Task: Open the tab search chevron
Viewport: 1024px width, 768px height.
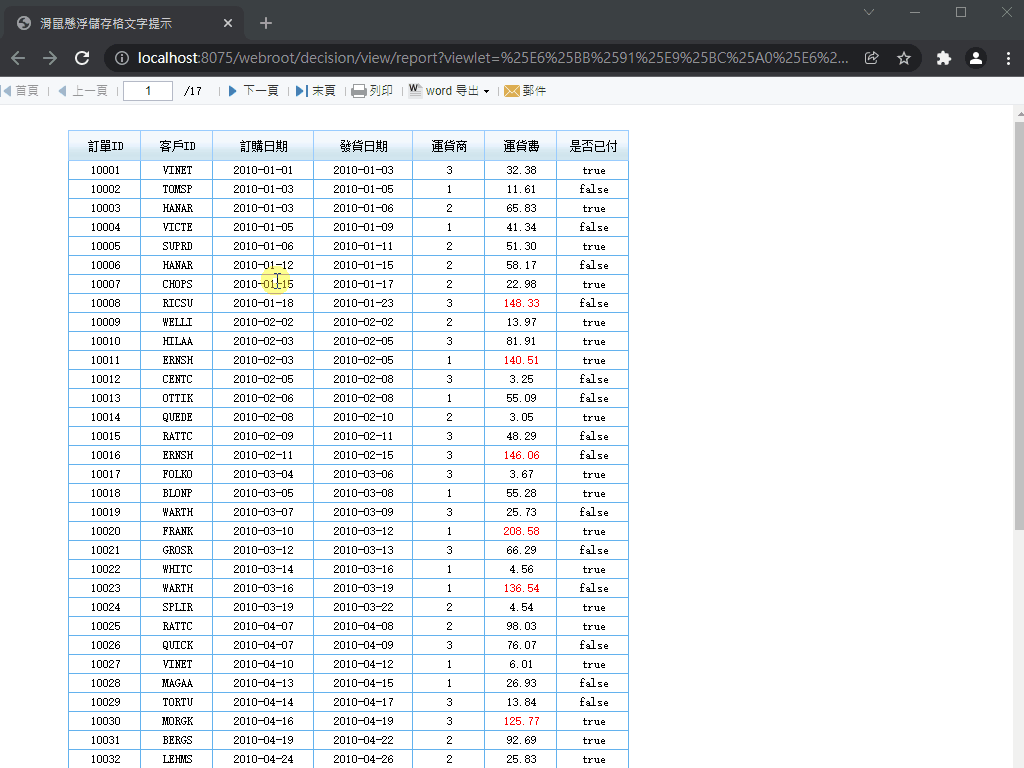Action: coord(869,12)
